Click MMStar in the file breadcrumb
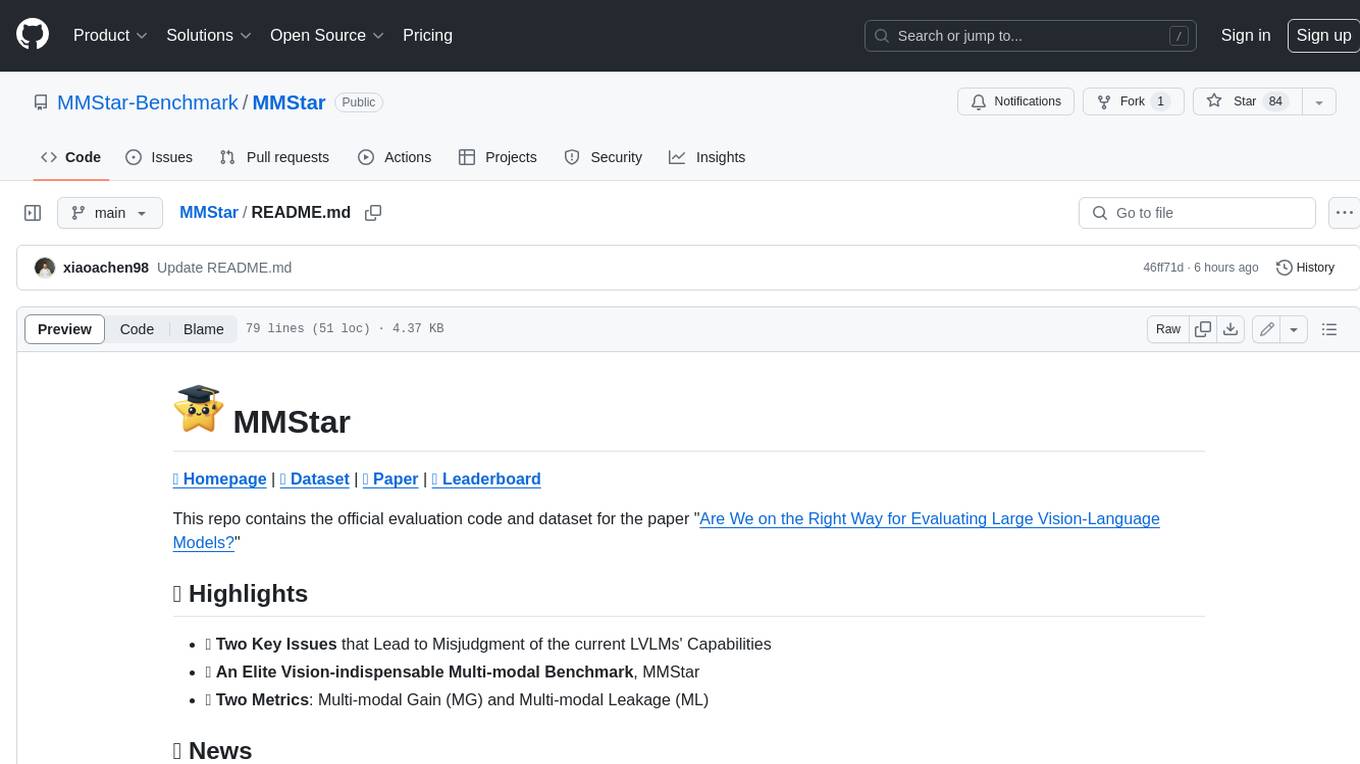Image resolution: width=1360 pixels, height=764 pixels. point(209,212)
